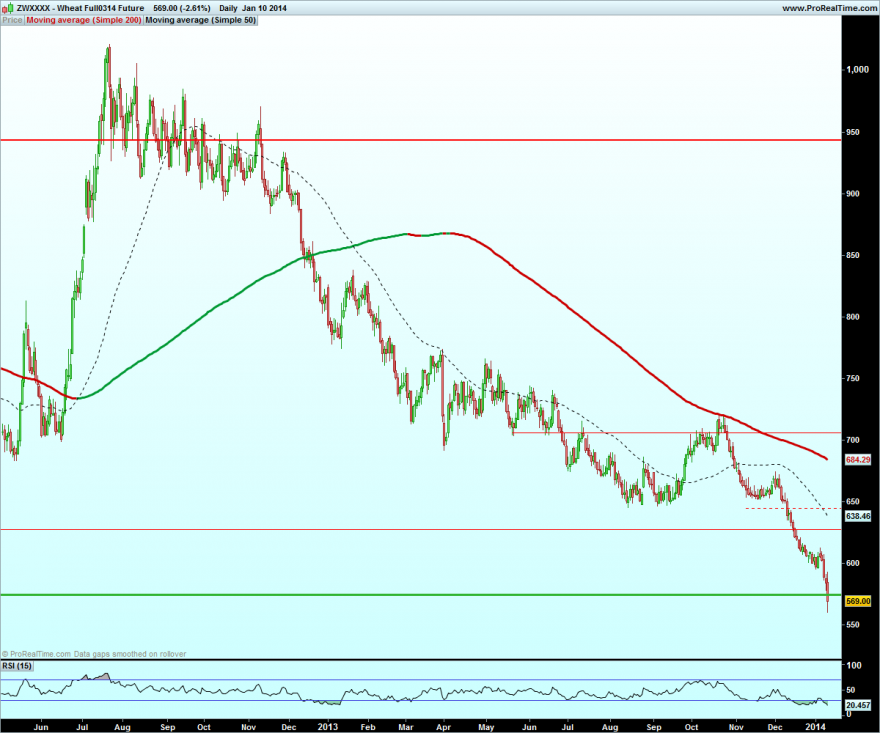Click the ProRealTime copyright notice text

click(x=94, y=654)
